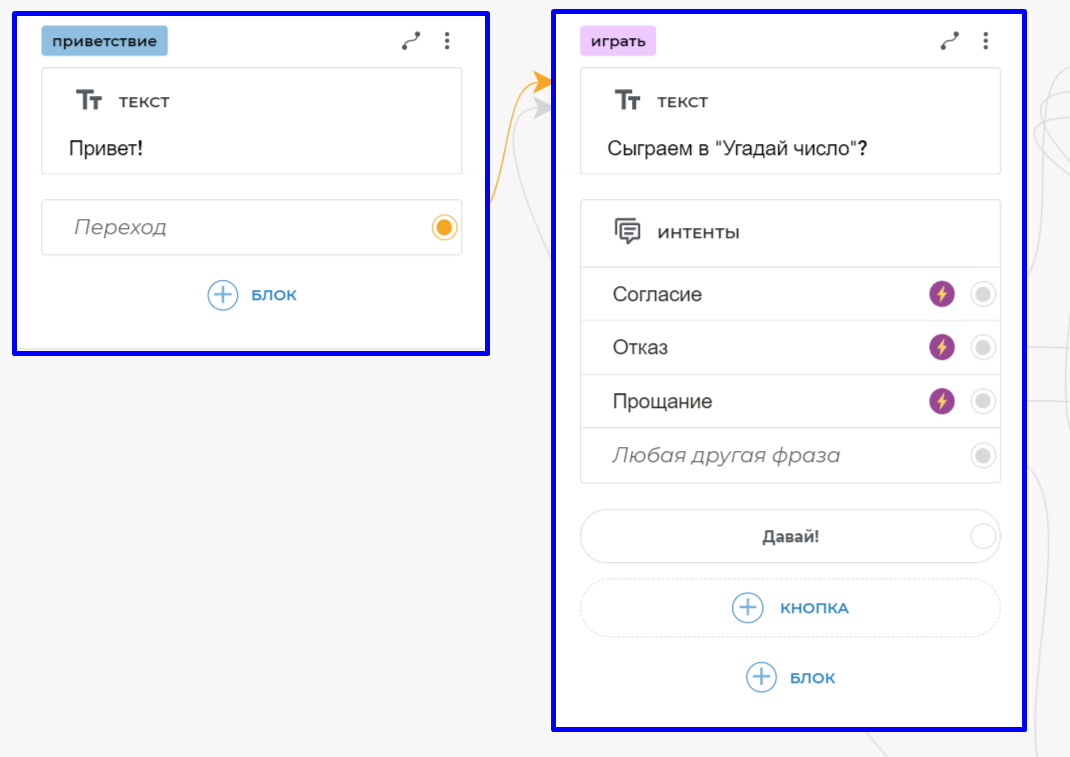Click the connection path icon on приветствие card

pos(411,41)
